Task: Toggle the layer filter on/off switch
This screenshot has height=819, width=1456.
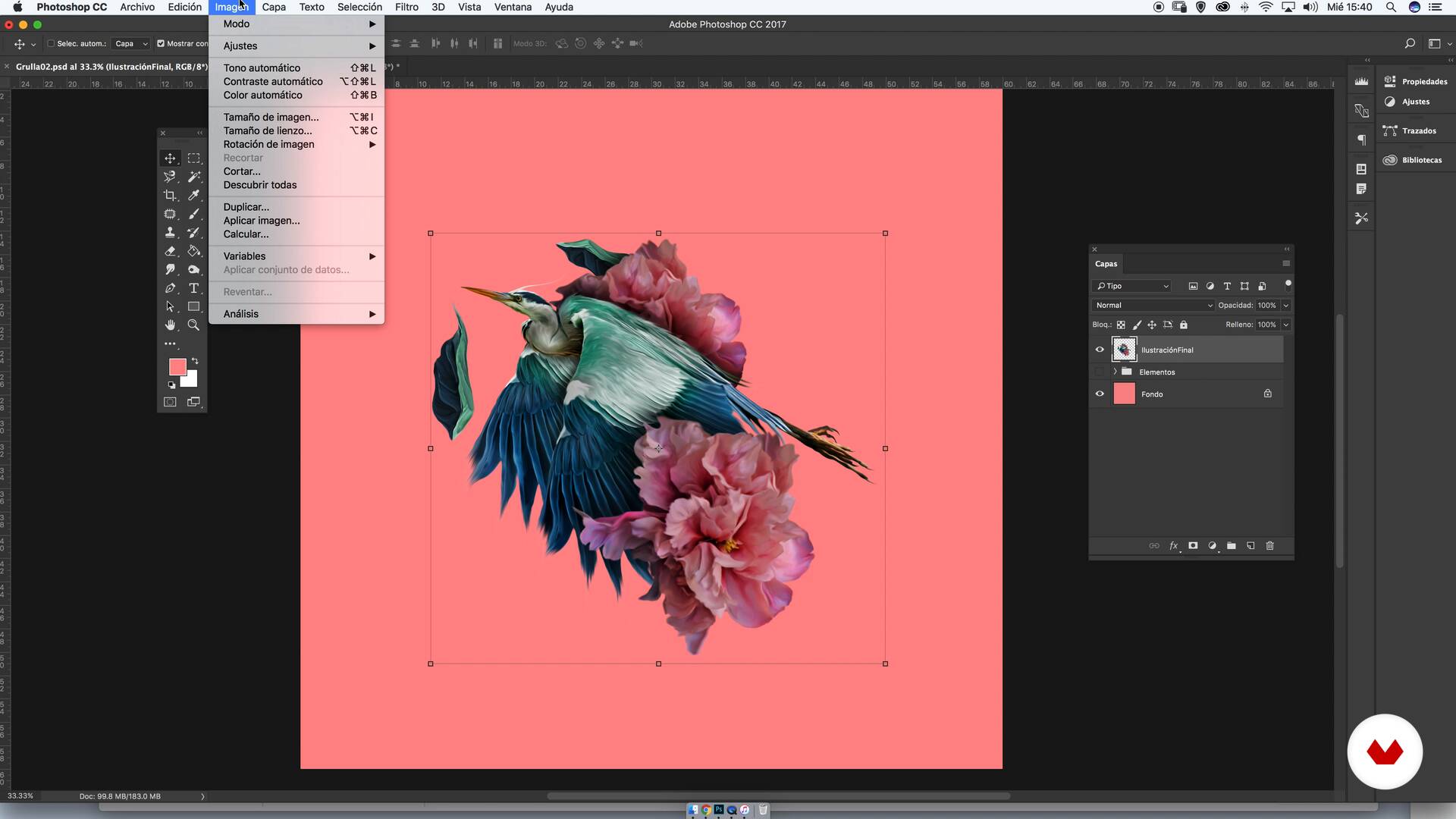Action: coord(1288,286)
